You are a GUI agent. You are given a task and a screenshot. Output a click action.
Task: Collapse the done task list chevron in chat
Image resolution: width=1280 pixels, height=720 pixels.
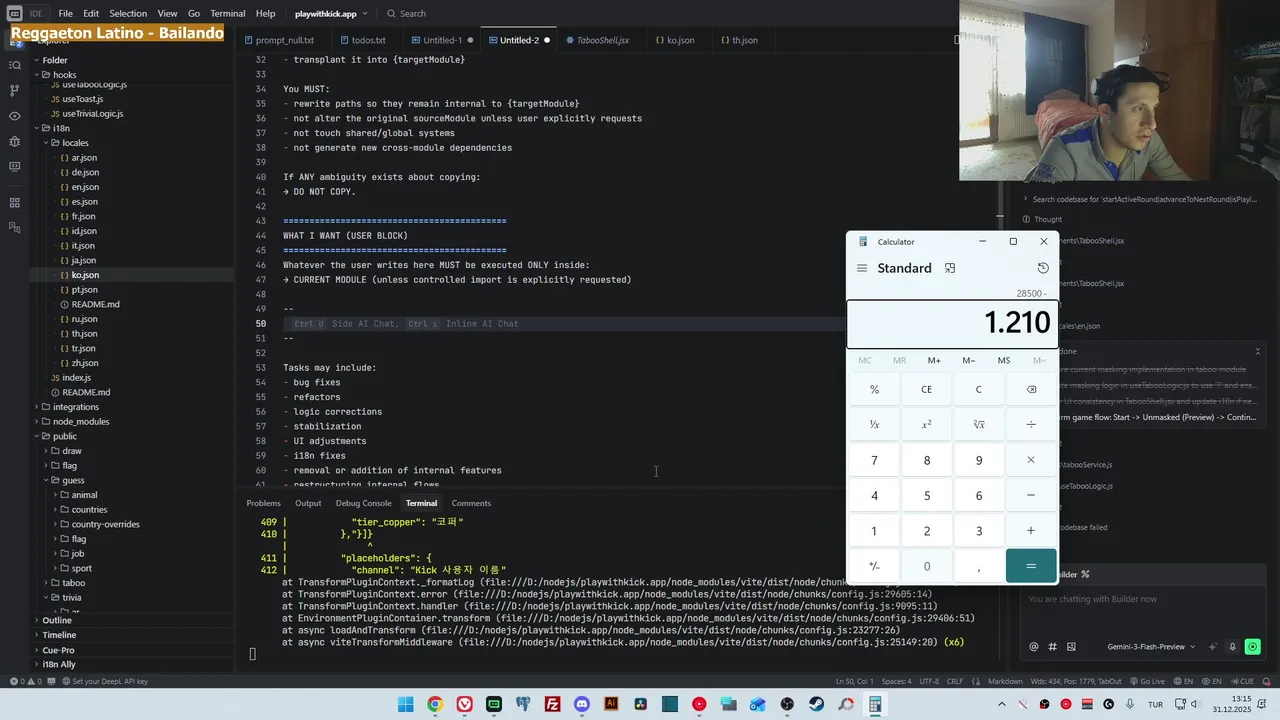(1257, 351)
